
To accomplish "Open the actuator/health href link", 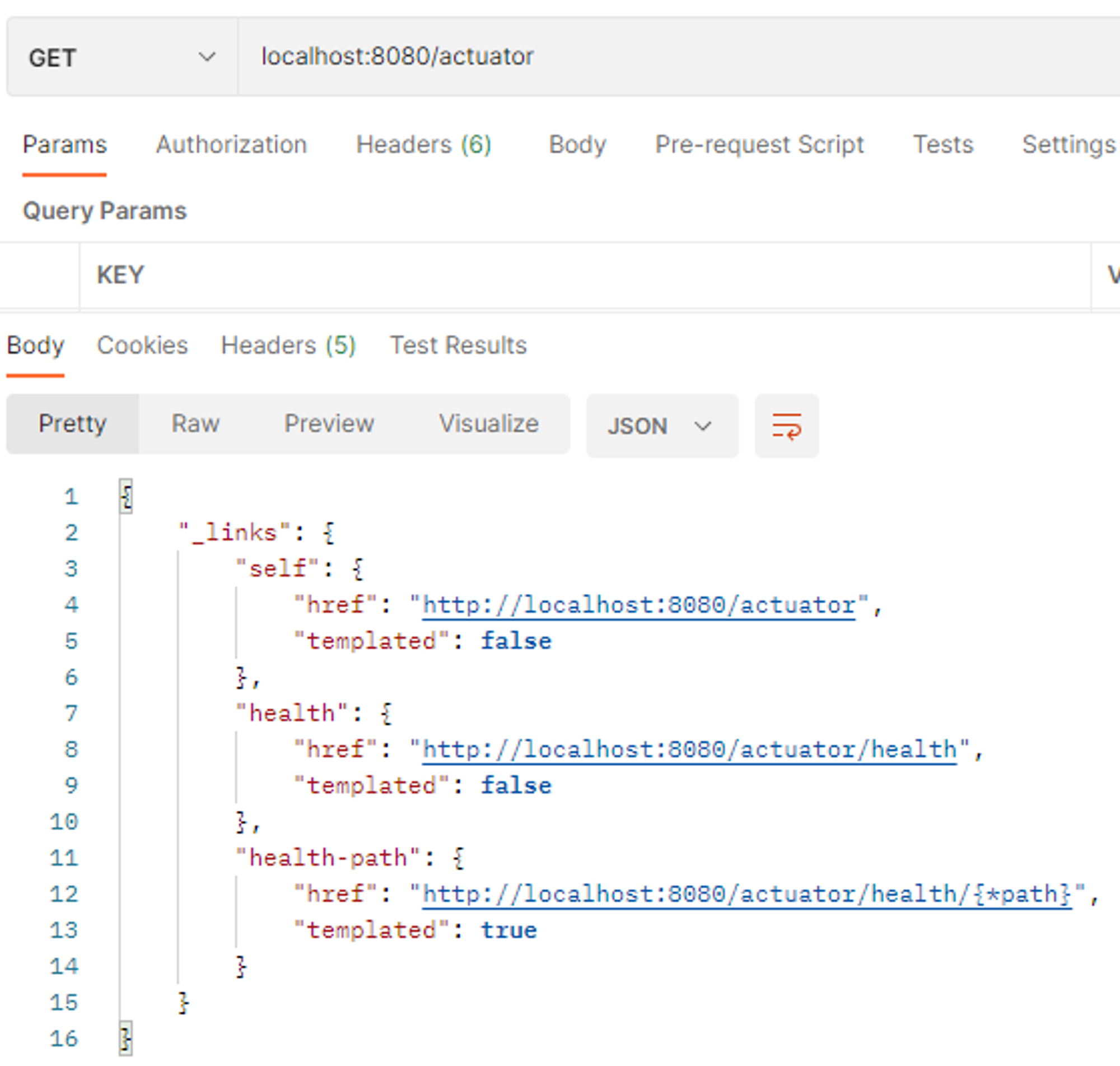I will point(689,750).
